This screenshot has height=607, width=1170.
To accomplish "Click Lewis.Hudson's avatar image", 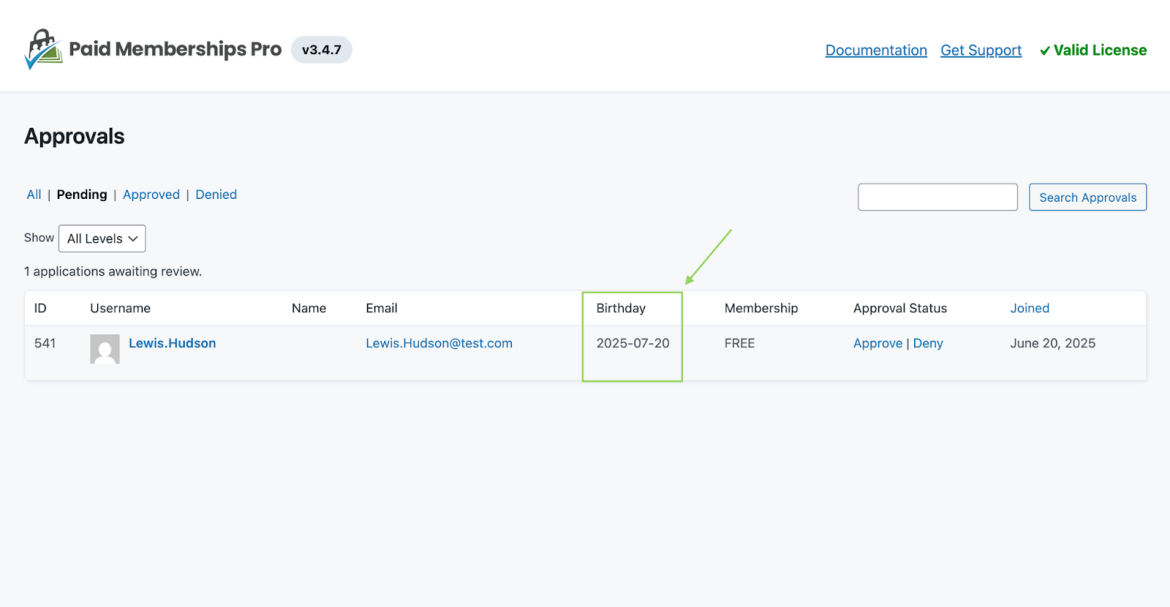I will 104,349.
